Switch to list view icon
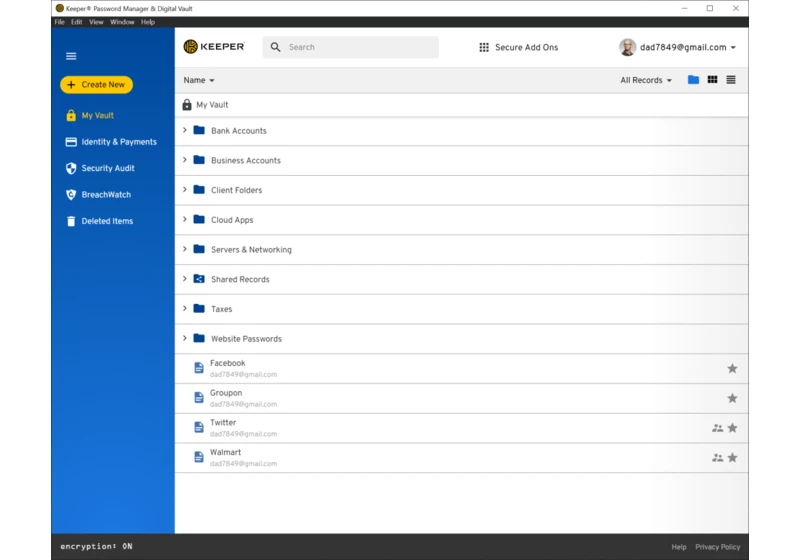The image size is (800, 560). click(x=731, y=80)
